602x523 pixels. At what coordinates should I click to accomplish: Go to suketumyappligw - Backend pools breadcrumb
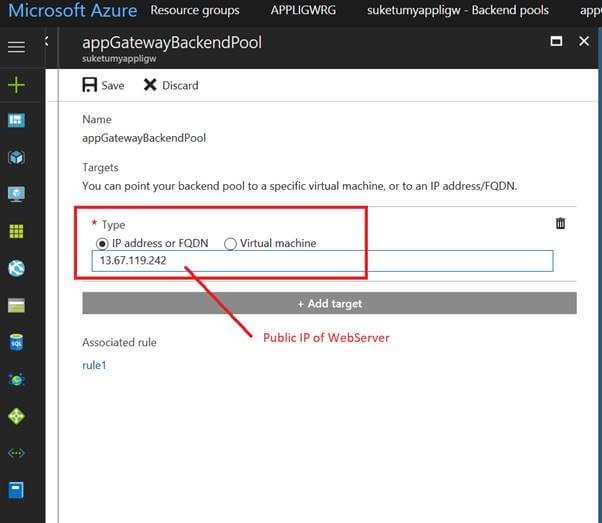click(x=458, y=10)
